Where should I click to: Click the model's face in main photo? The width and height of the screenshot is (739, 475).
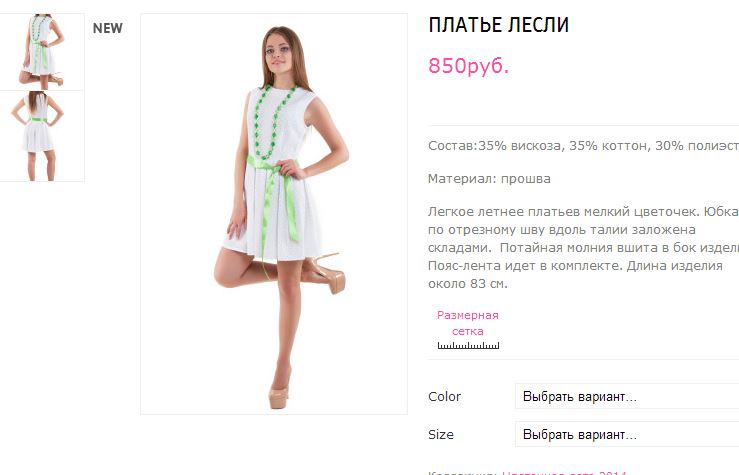pos(279,55)
